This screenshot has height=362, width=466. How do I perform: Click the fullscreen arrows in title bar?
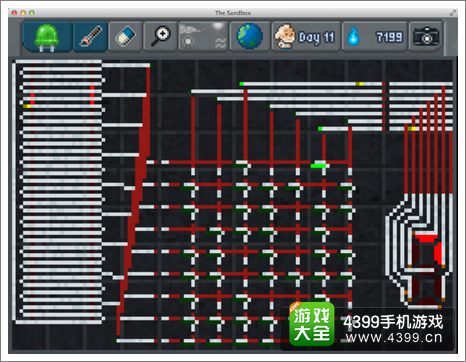tap(453, 13)
